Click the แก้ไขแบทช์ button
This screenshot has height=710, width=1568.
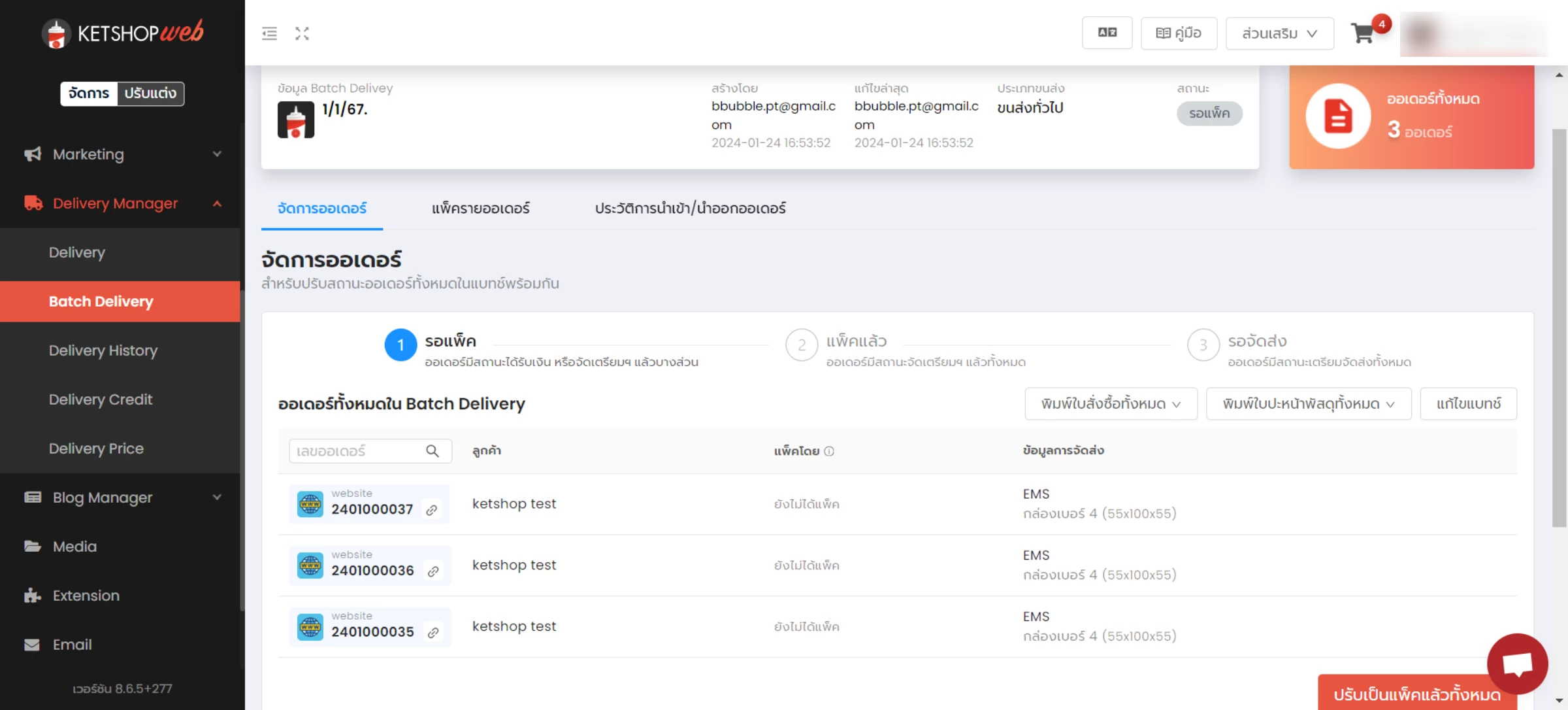click(1469, 404)
